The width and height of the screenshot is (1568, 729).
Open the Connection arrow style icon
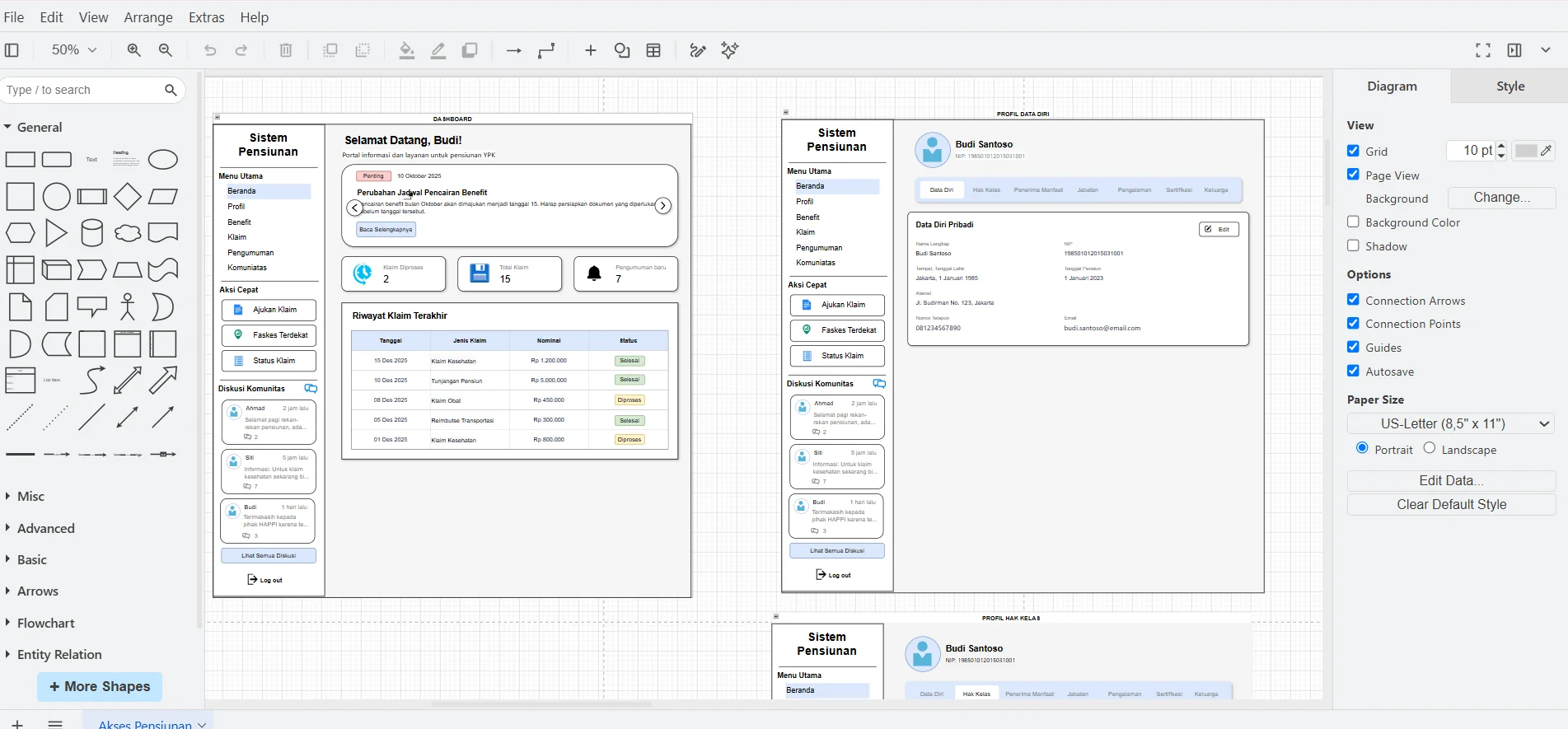click(x=514, y=50)
